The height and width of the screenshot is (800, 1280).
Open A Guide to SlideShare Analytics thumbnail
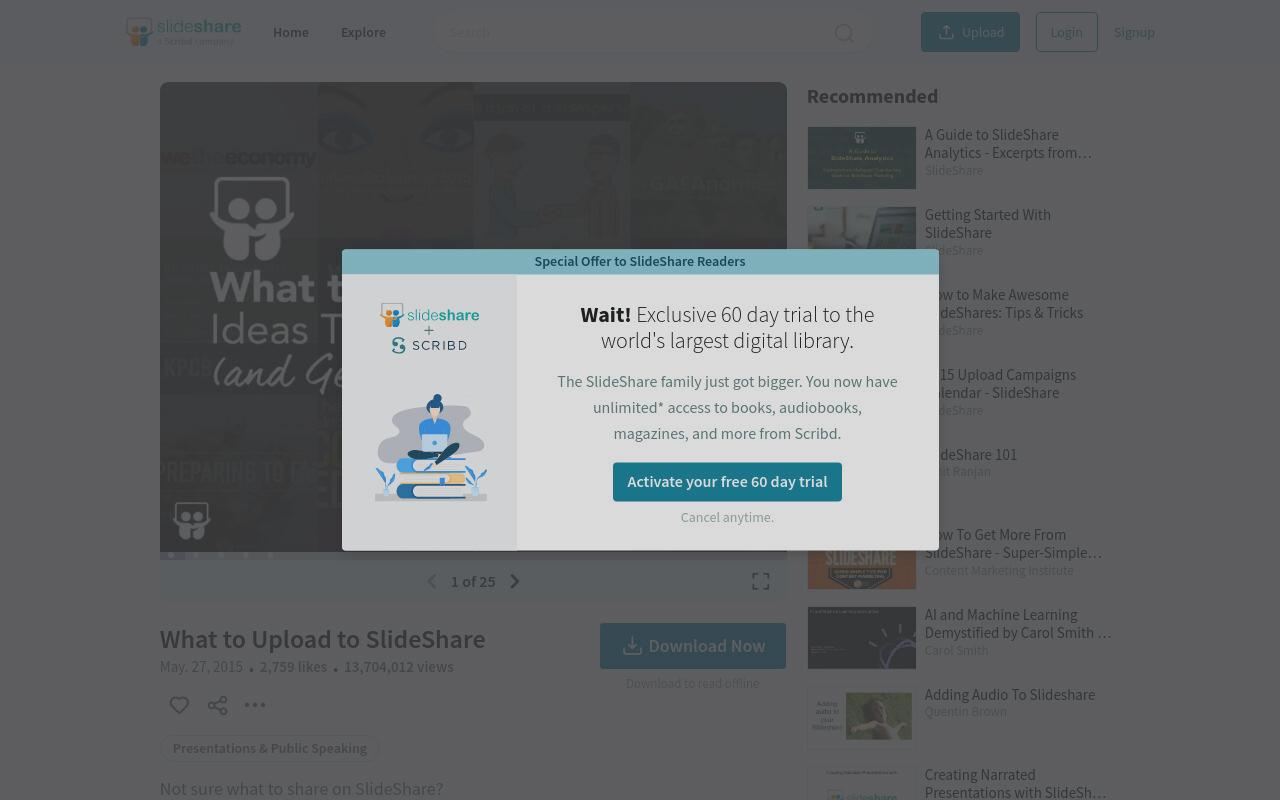[x=862, y=158]
